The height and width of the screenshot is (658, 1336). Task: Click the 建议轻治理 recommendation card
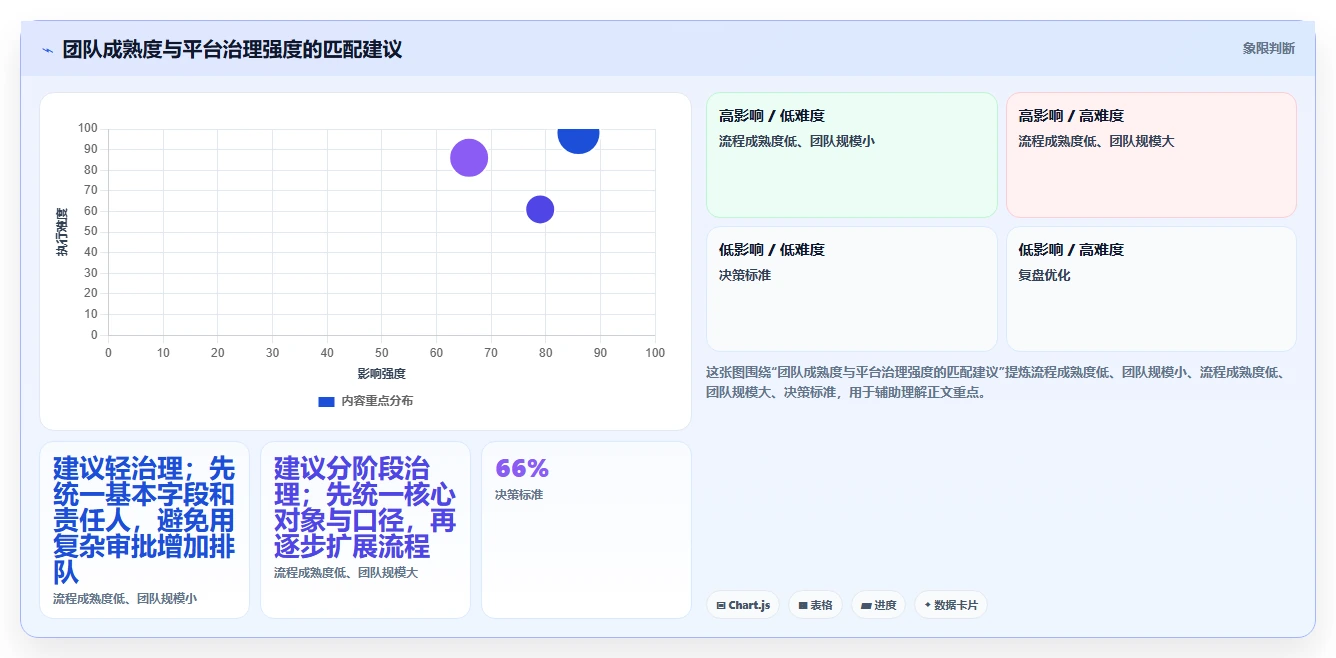point(144,530)
